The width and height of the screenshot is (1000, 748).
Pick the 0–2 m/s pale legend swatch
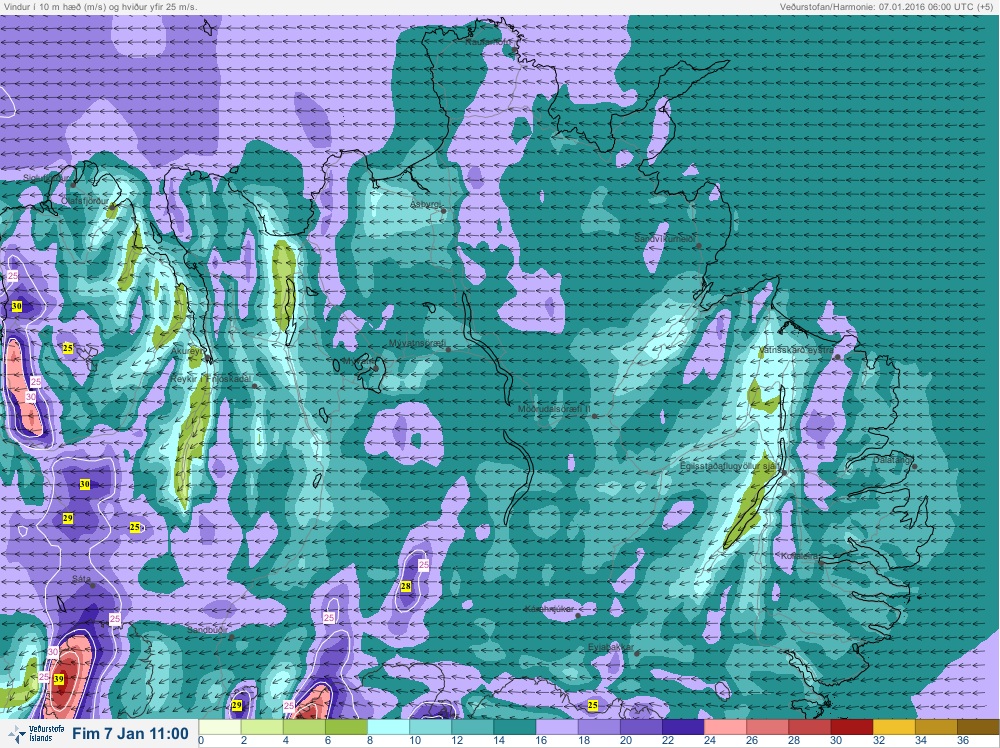(x=220, y=727)
